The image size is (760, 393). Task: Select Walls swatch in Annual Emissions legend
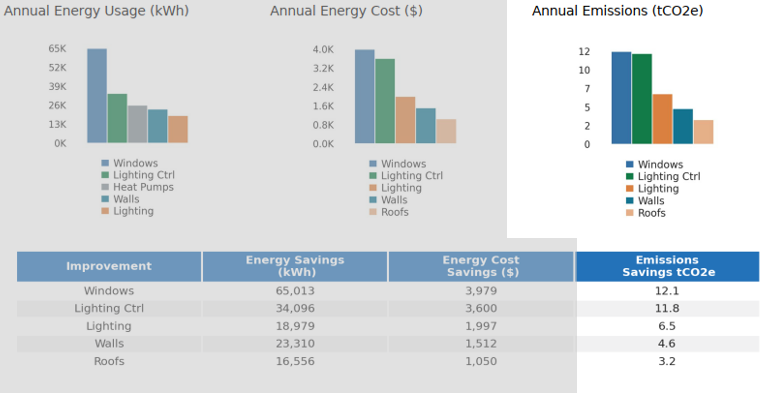[x=630, y=201]
